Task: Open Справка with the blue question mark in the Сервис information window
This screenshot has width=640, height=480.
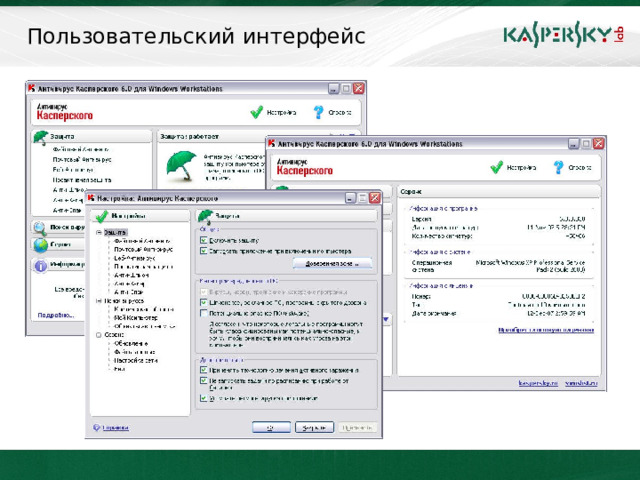Action: (x=572, y=167)
